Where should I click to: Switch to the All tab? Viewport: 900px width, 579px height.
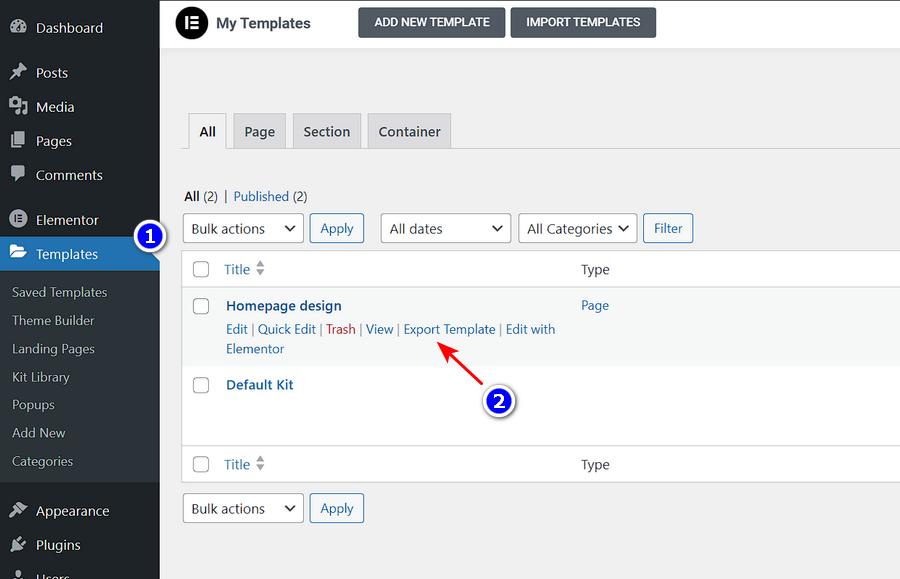[x=207, y=131]
